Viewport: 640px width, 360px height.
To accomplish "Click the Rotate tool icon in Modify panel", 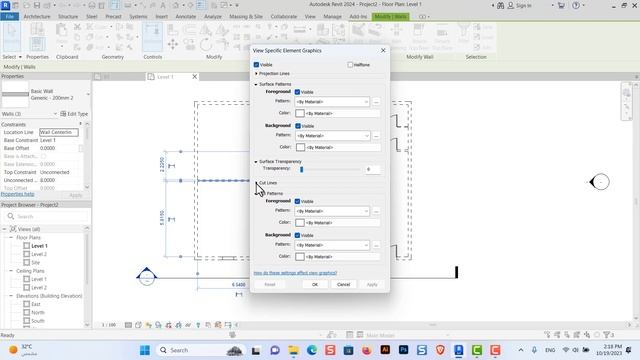I will (x=206, y=44).
